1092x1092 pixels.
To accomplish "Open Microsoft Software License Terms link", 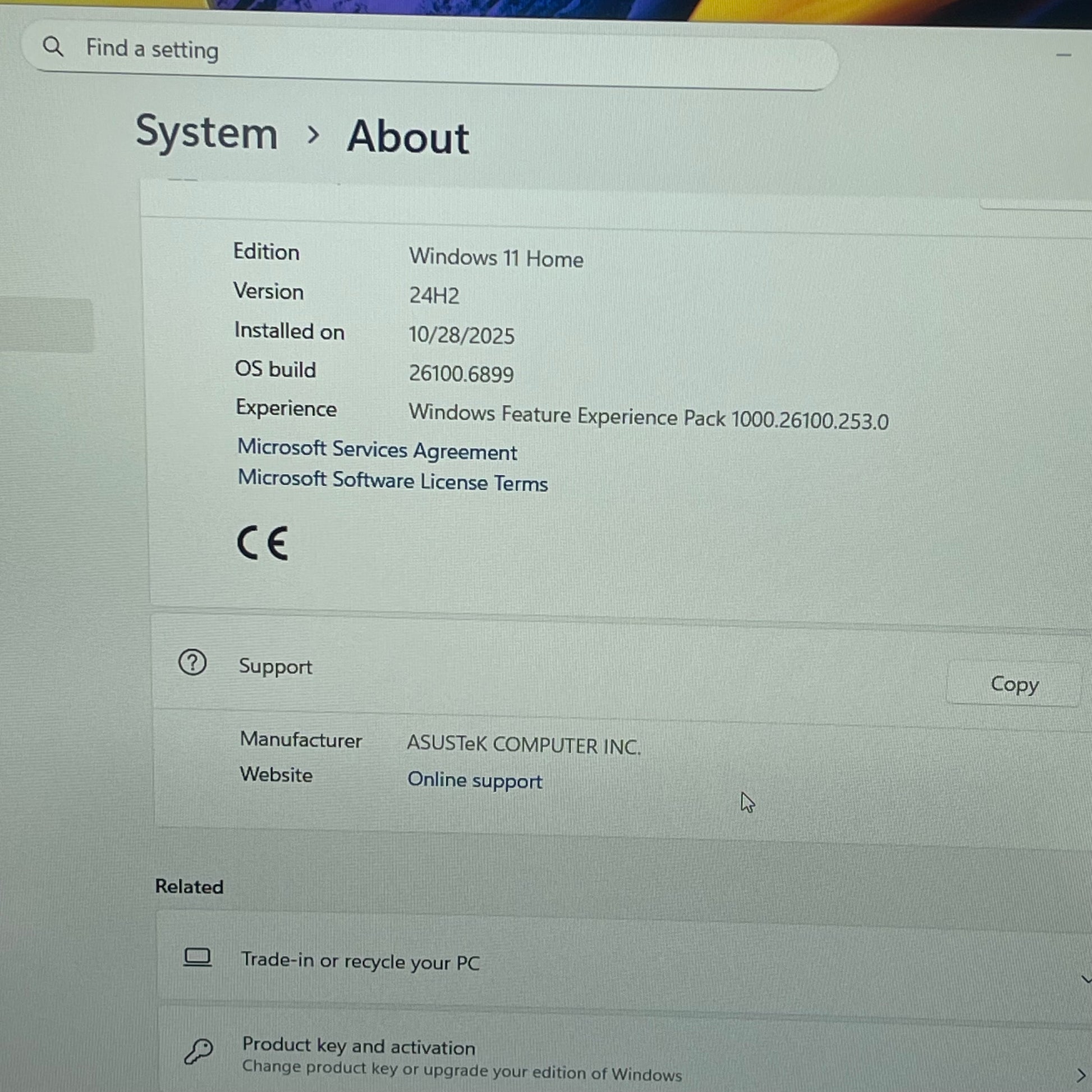I will tap(392, 481).
